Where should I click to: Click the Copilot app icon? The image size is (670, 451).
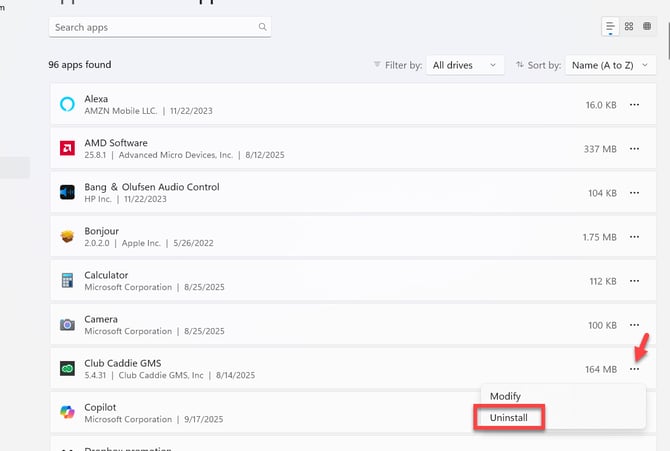click(67, 413)
